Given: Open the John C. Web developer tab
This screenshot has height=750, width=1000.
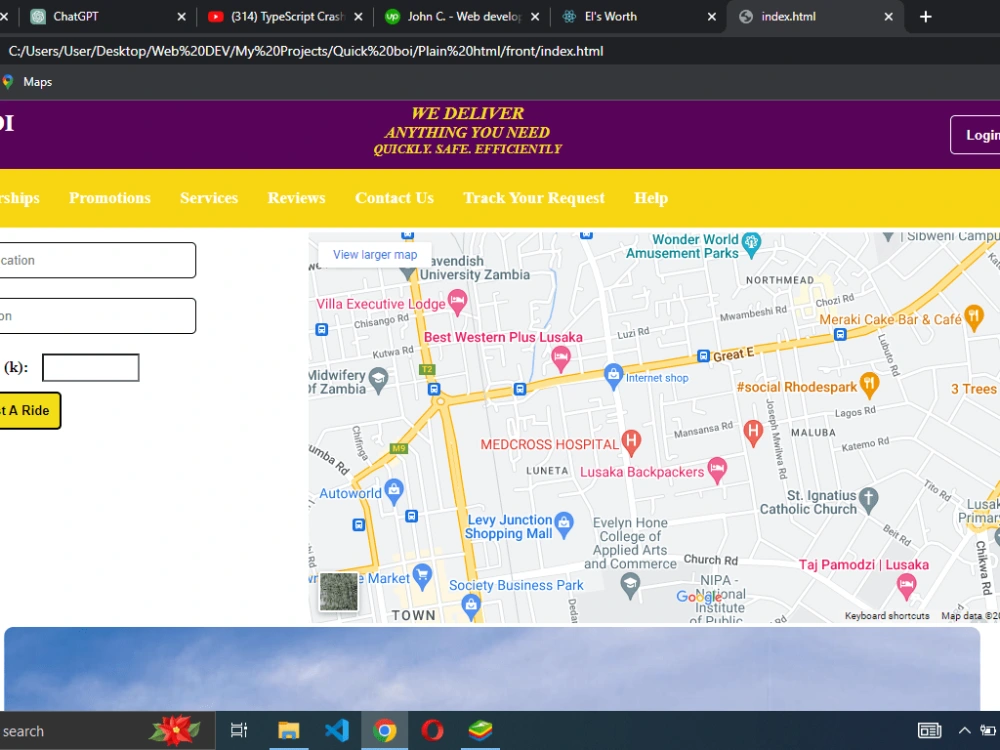Looking at the screenshot, I should (x=462, y=17).
